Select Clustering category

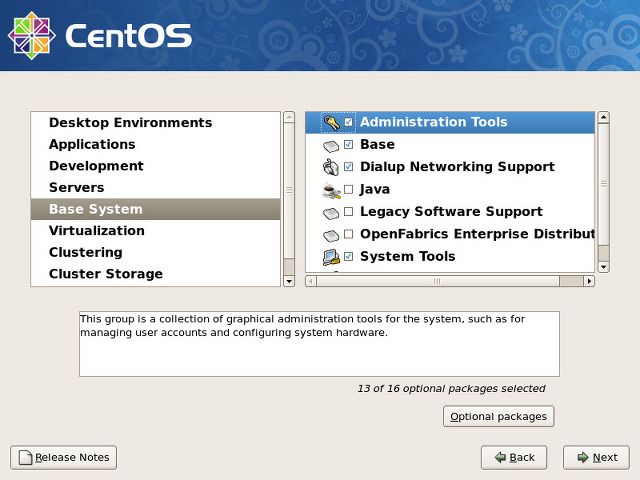tap(156, 252)
